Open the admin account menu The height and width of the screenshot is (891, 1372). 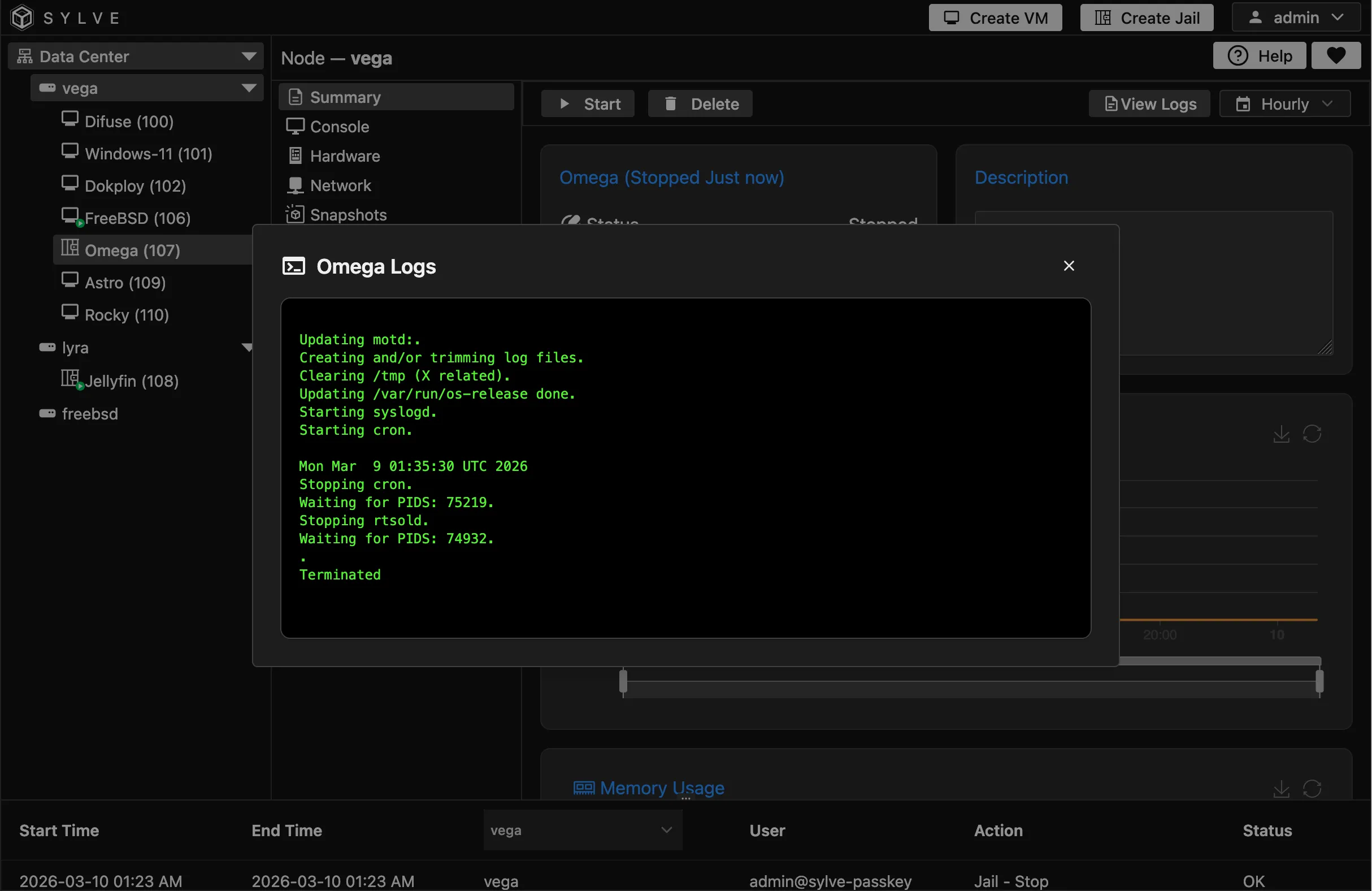pyautogui.click(x=1296, y=18)
